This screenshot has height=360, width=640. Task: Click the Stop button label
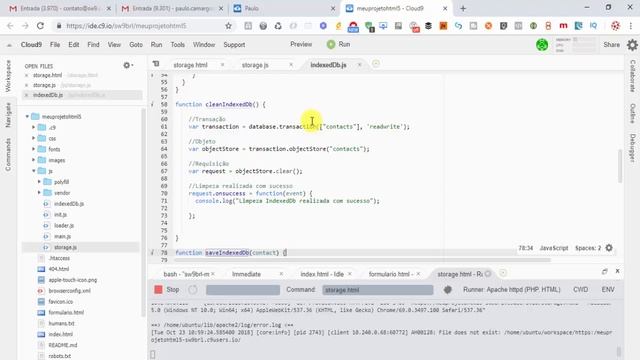coord(173,289)
